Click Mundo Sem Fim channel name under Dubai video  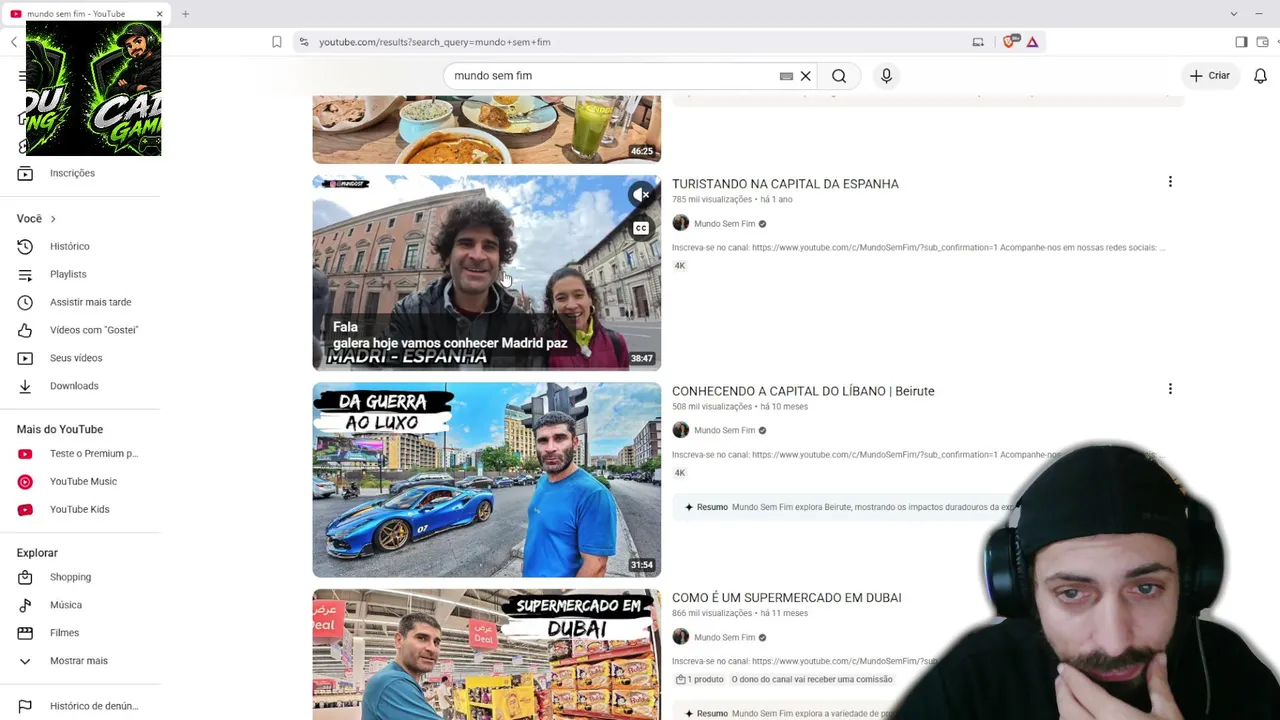click(x=724, y=638)
